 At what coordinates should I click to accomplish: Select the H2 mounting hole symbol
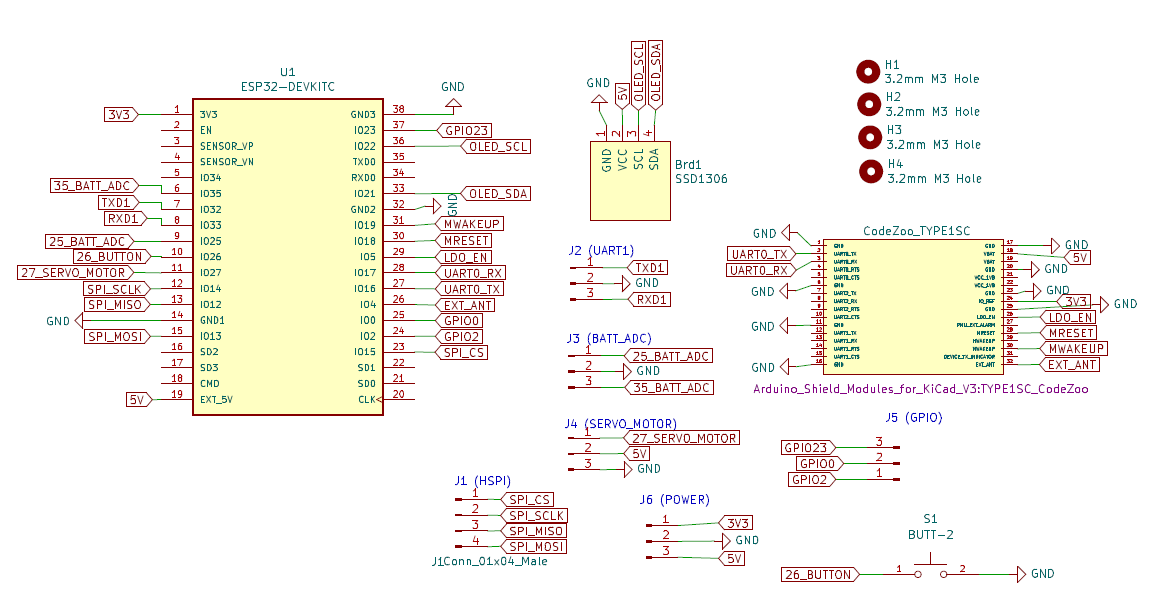[x=869, y=104]
